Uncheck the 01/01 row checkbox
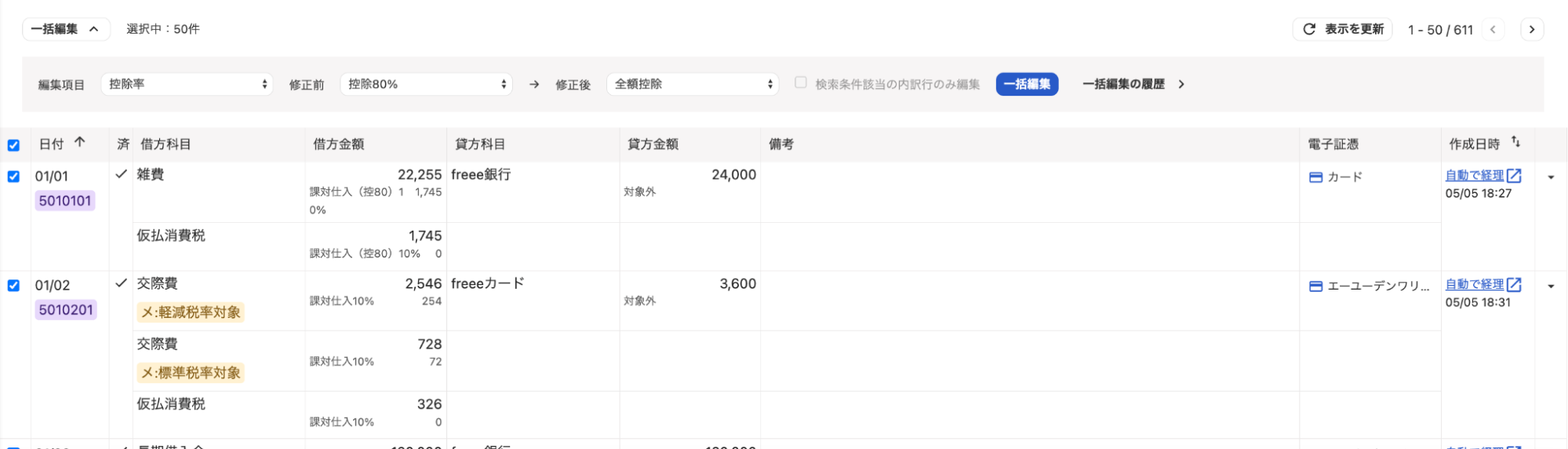Screen dimensions: 1568x449 click(x=13, y=177)
